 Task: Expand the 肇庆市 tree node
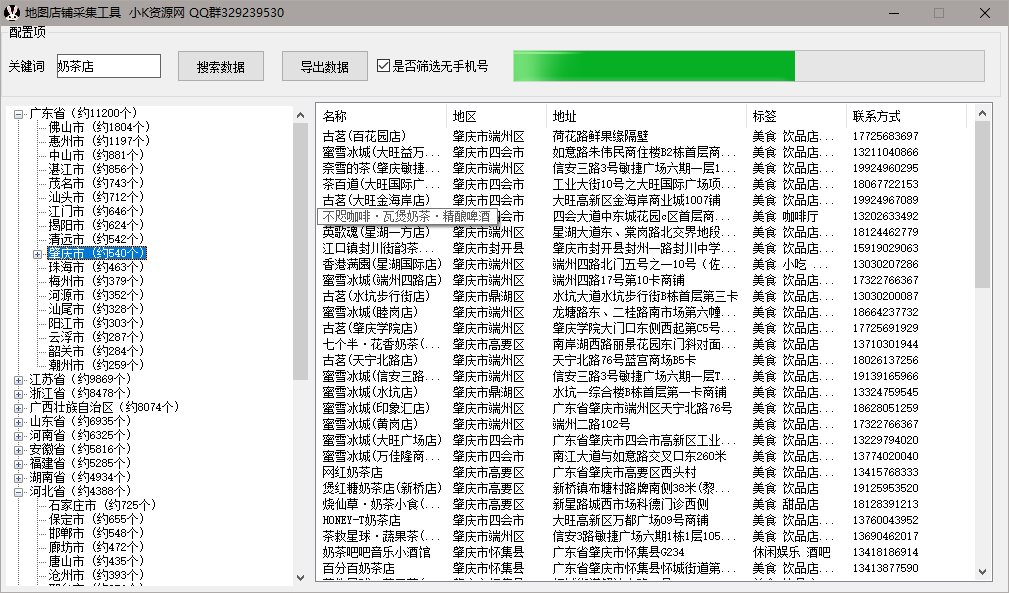click(38, 254)
